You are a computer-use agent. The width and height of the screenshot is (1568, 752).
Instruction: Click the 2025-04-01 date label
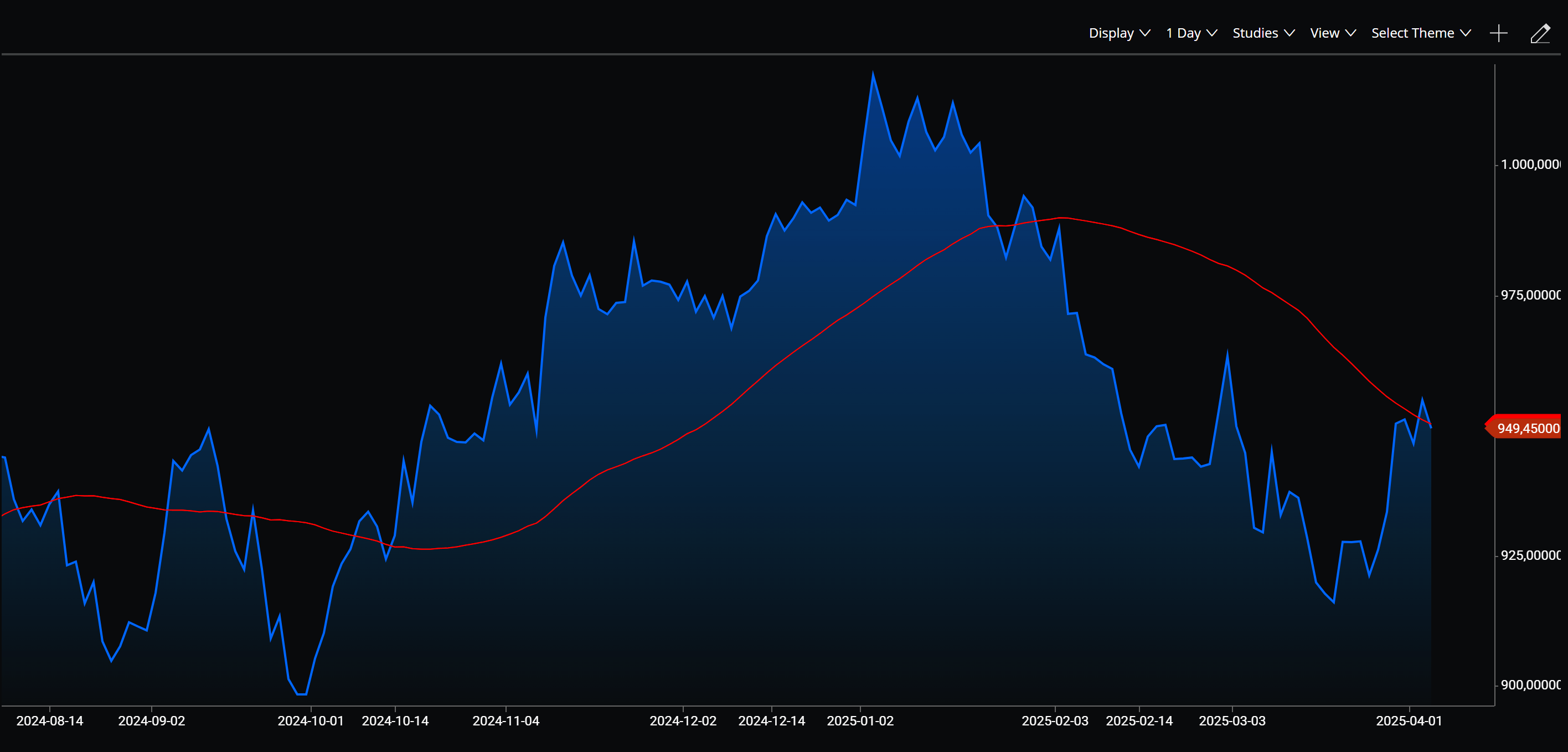[1409, 721]
